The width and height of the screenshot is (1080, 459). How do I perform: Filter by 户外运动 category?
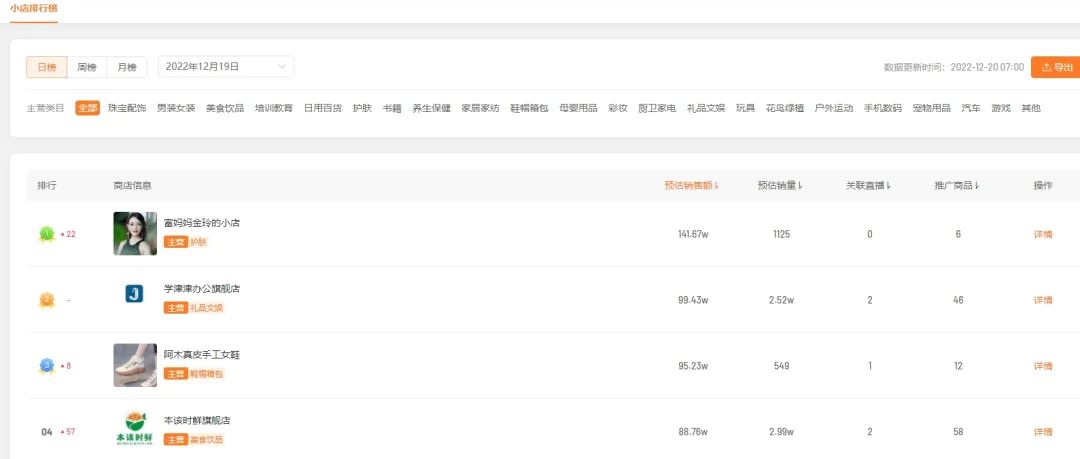pos(833,108)
